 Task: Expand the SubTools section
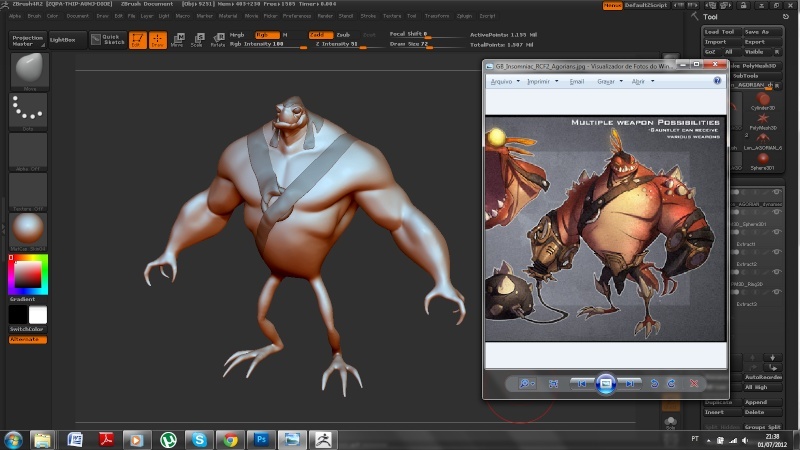[x=746, y=76]
